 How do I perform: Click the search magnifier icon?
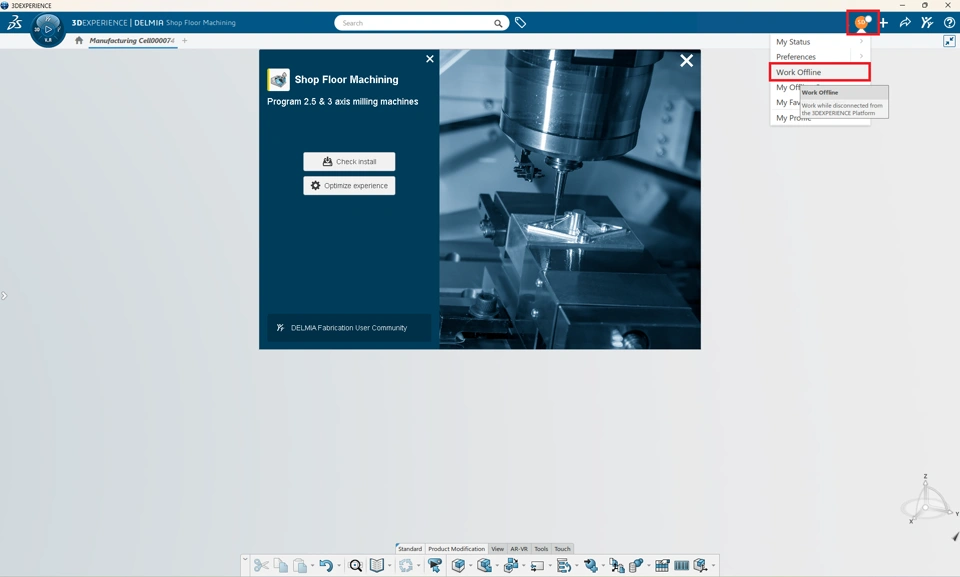coord(498,23)
